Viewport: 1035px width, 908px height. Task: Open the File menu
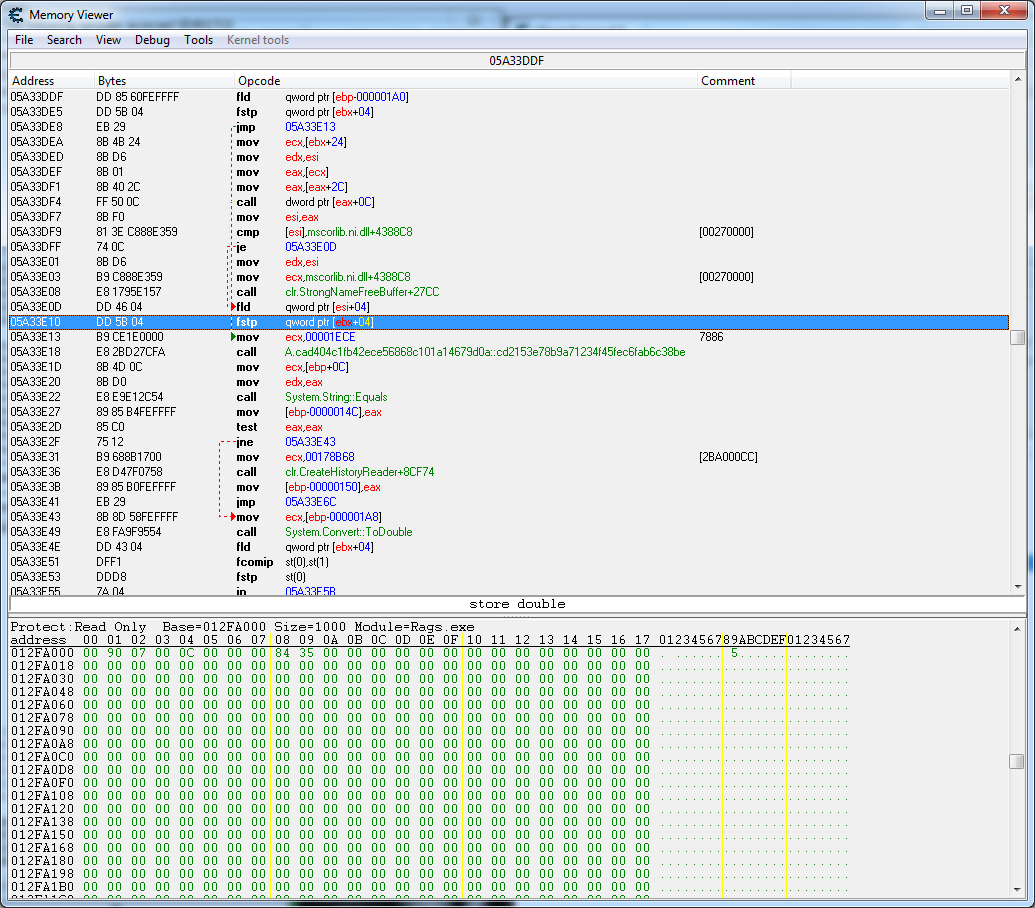[x=24, y=40]
